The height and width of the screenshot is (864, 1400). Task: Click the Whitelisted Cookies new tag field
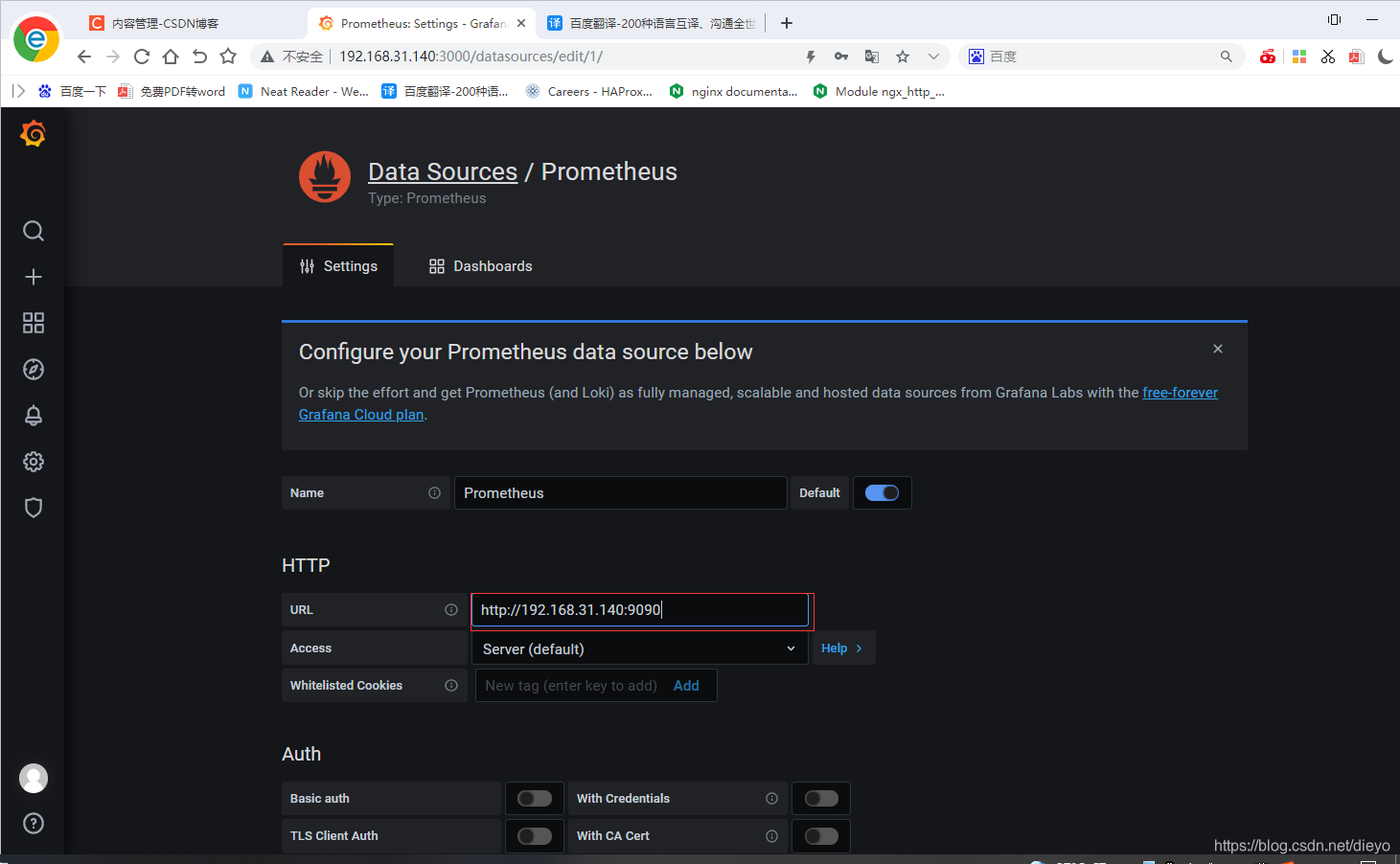click(x=571, y=686)
